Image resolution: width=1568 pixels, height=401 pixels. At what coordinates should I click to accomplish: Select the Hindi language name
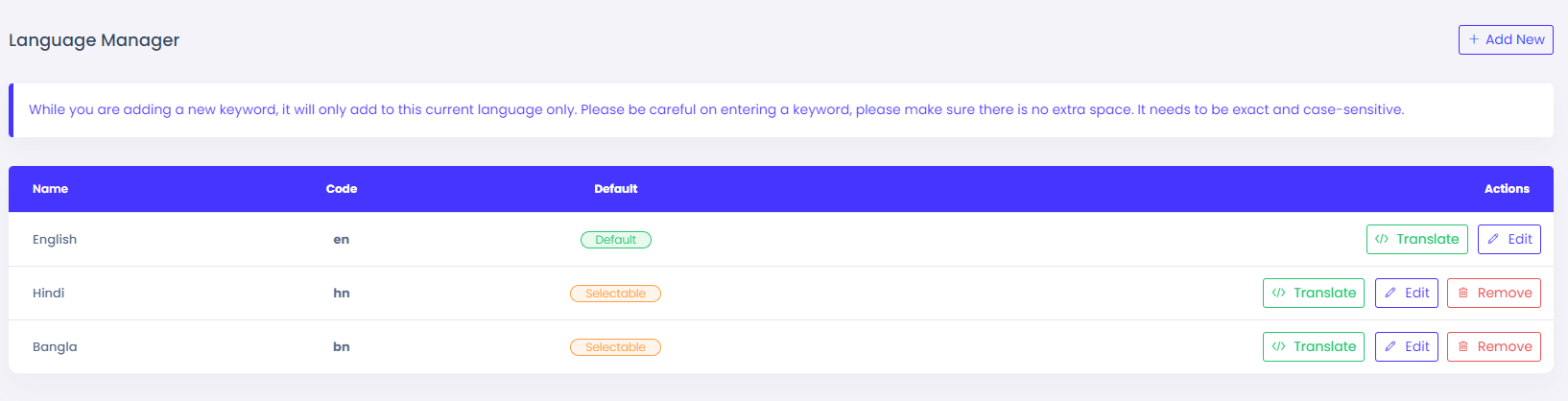48,293
